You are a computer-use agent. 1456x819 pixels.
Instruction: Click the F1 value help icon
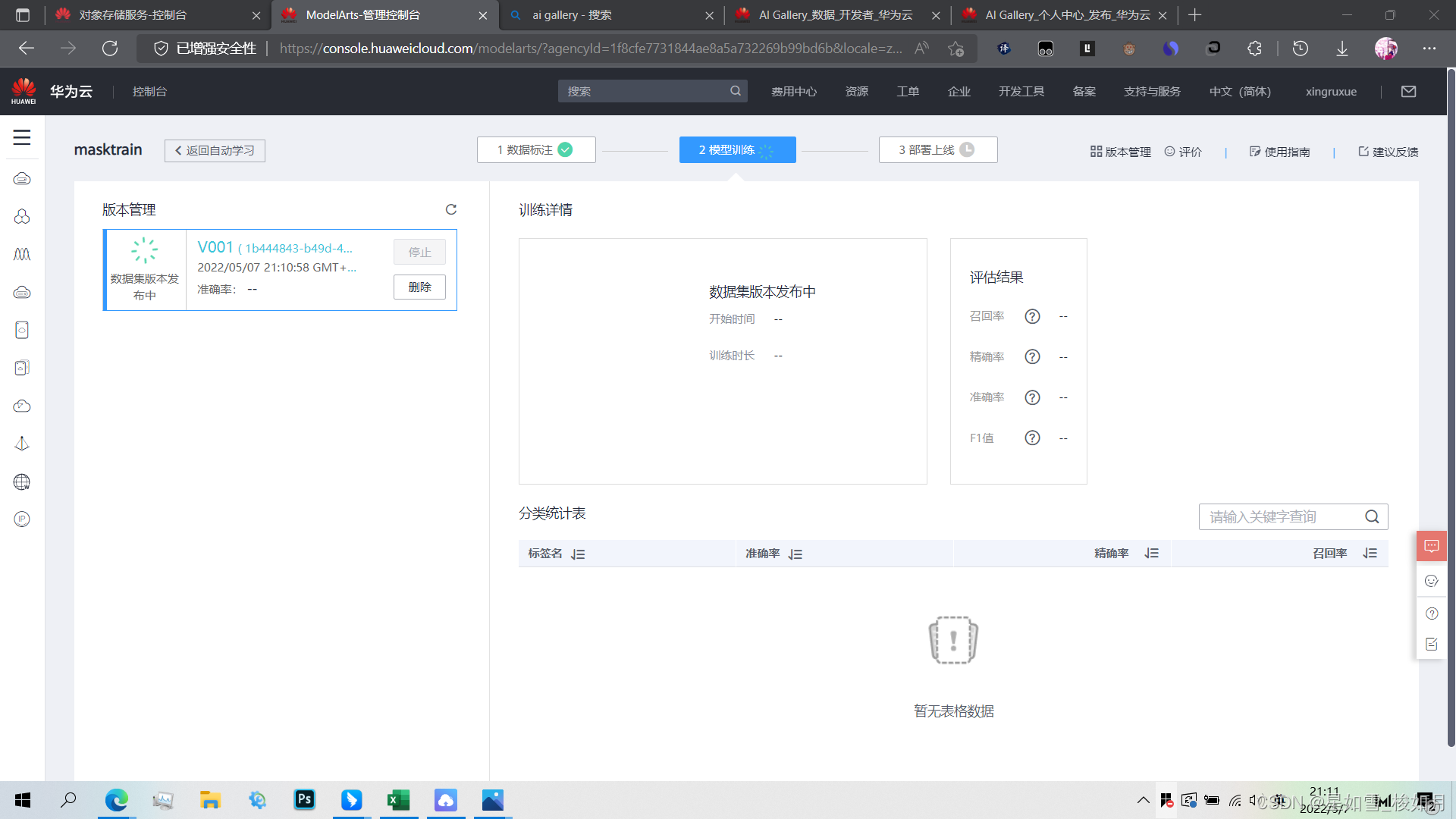(x=1032, y=438)
